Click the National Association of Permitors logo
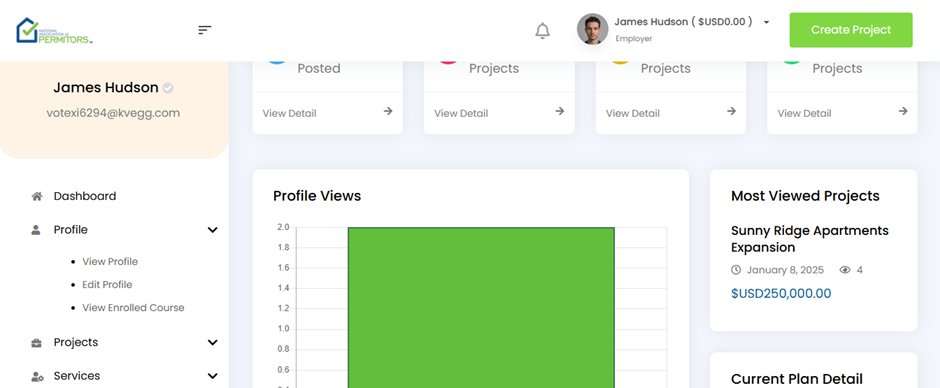This screenshot has height=388, width=940. 55,31
